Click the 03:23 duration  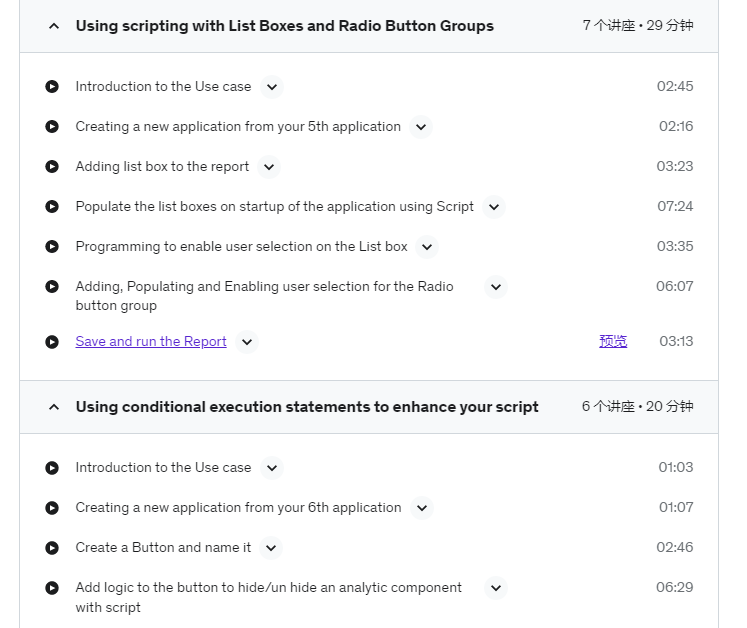point(675,166)
